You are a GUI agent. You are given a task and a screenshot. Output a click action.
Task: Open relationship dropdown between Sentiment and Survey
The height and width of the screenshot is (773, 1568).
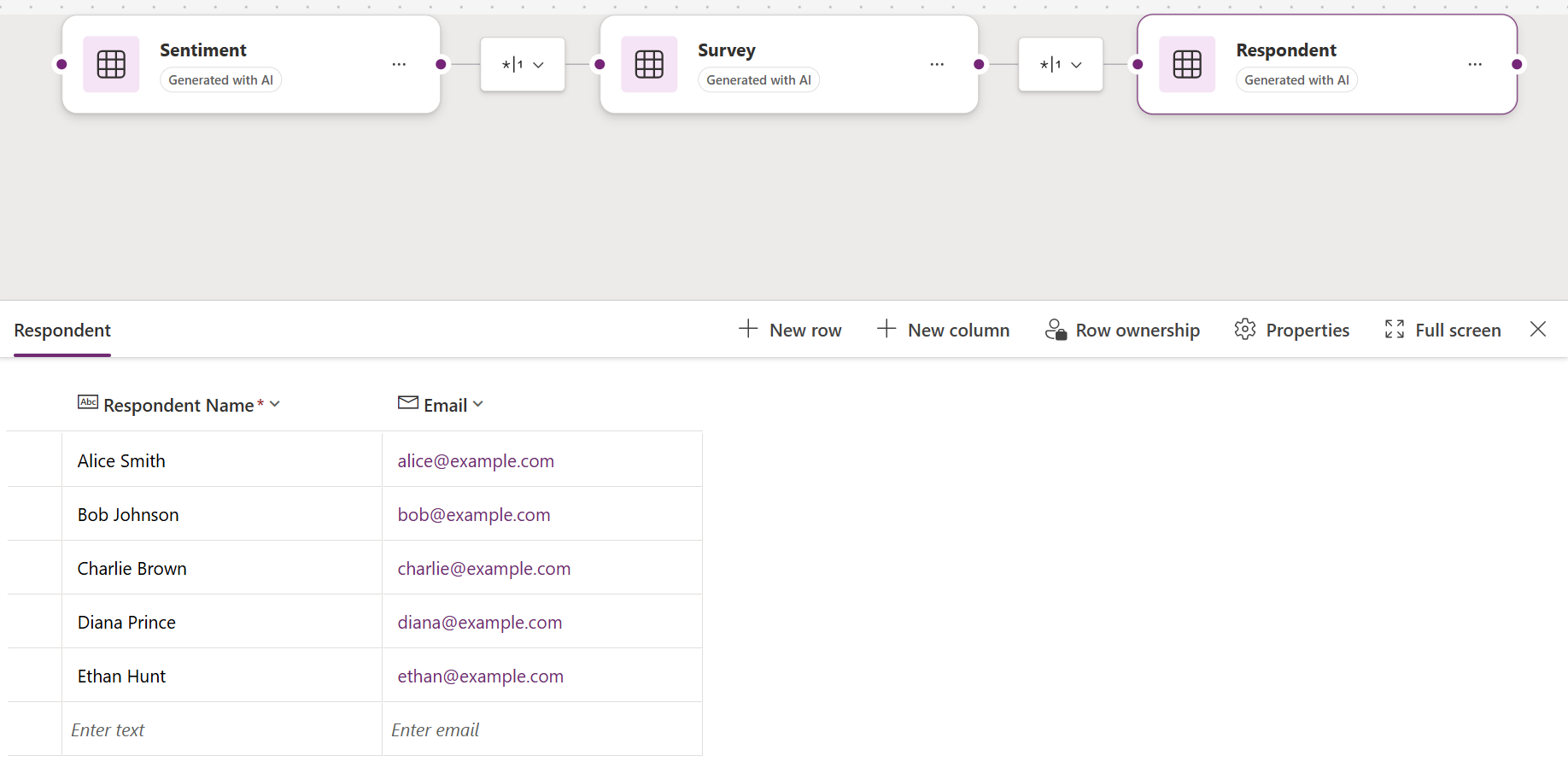pyautogui.click(x=523, y=65)
